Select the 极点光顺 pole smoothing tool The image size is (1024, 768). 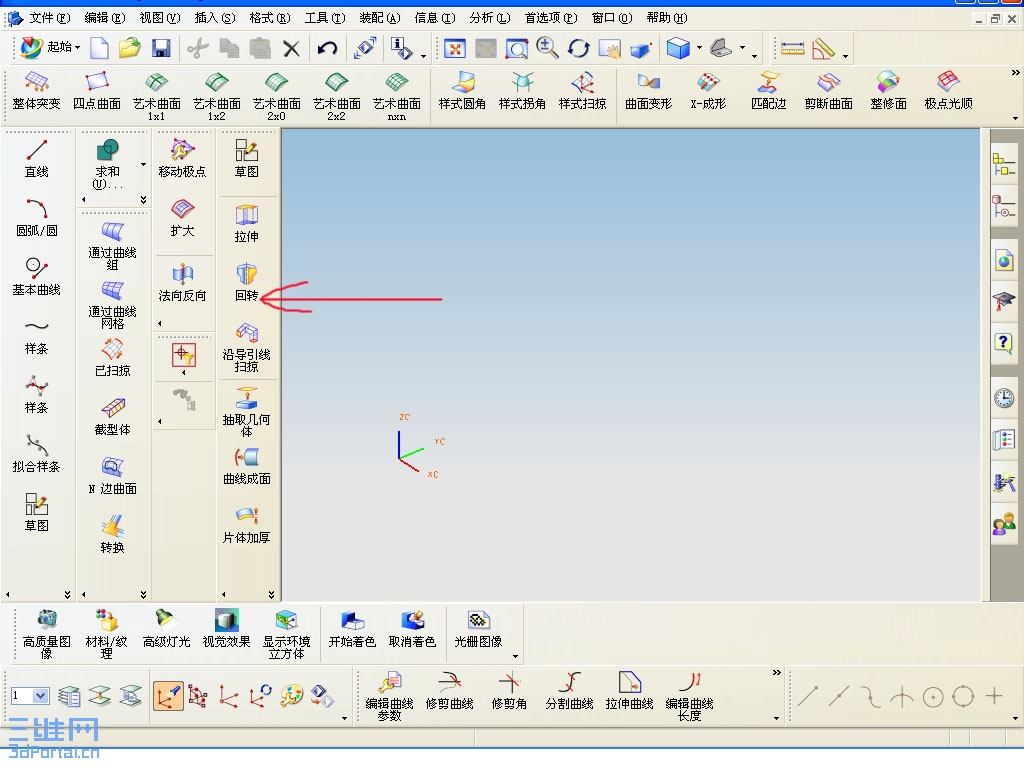point(948,91)
